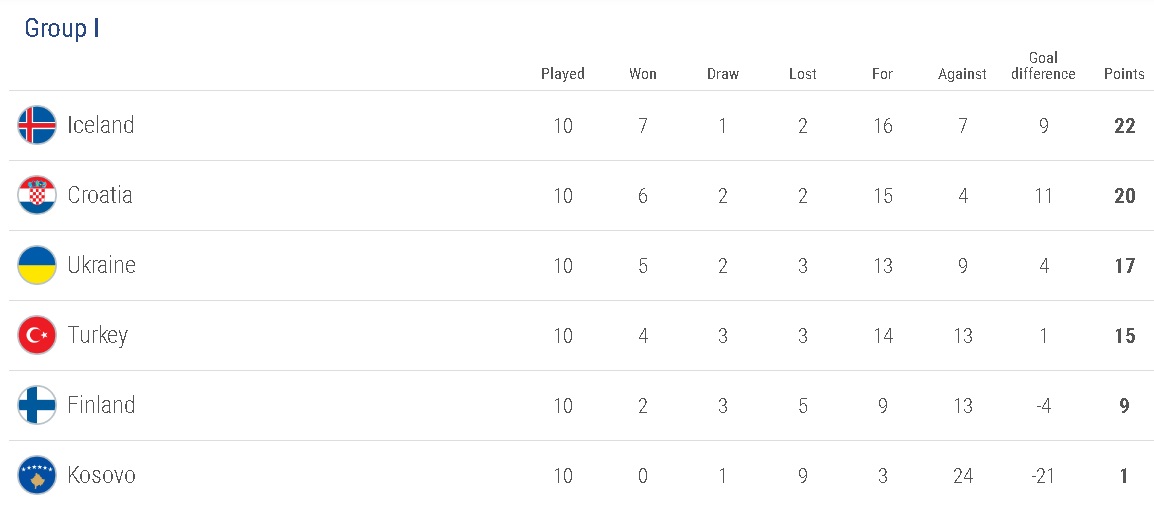Open the Kosovo team name

pos(101,475)
